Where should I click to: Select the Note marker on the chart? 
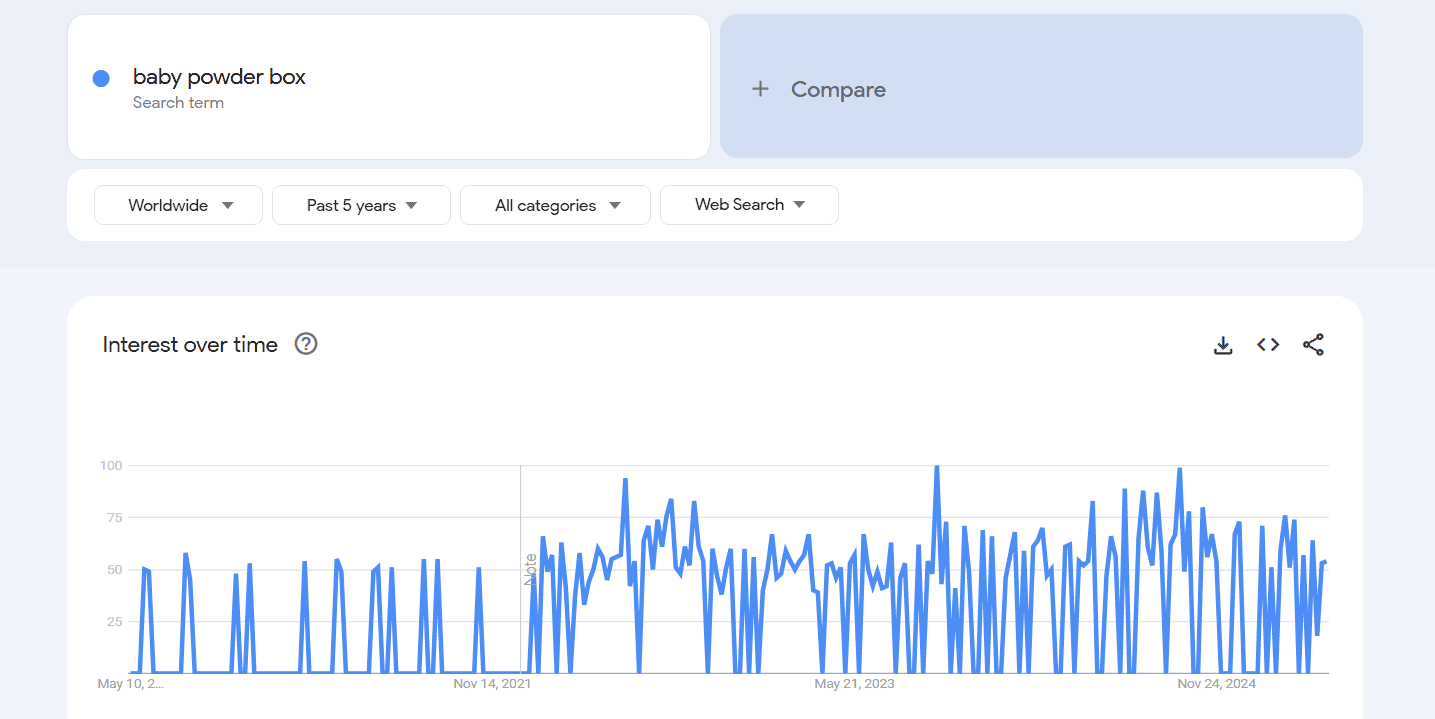coord(531,569)
